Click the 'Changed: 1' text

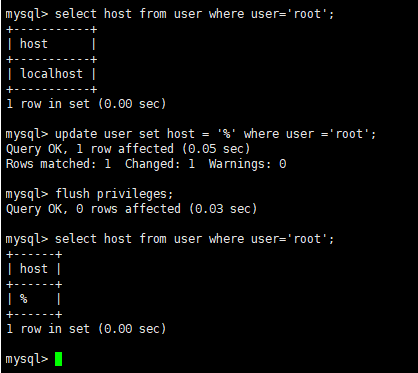[x=160, y=164]
